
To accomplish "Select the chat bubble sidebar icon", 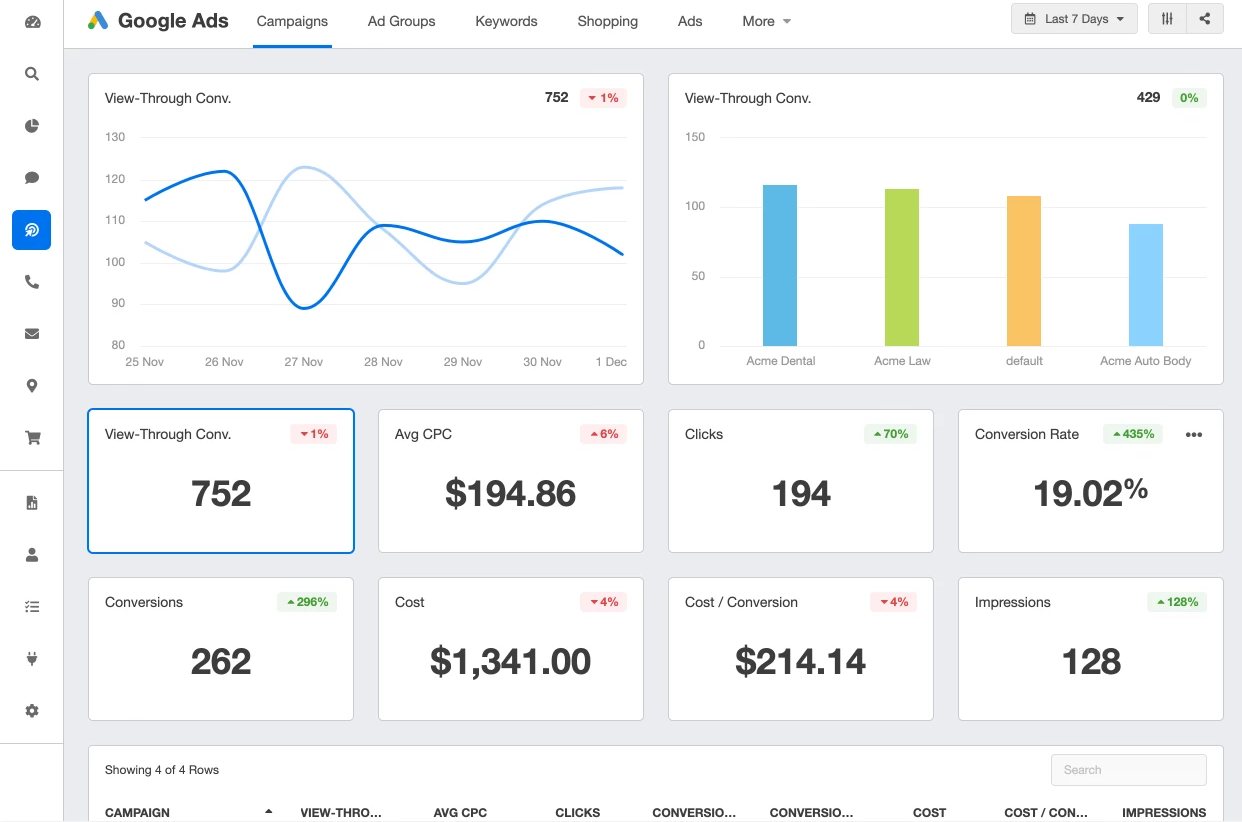I will (32, 178).
